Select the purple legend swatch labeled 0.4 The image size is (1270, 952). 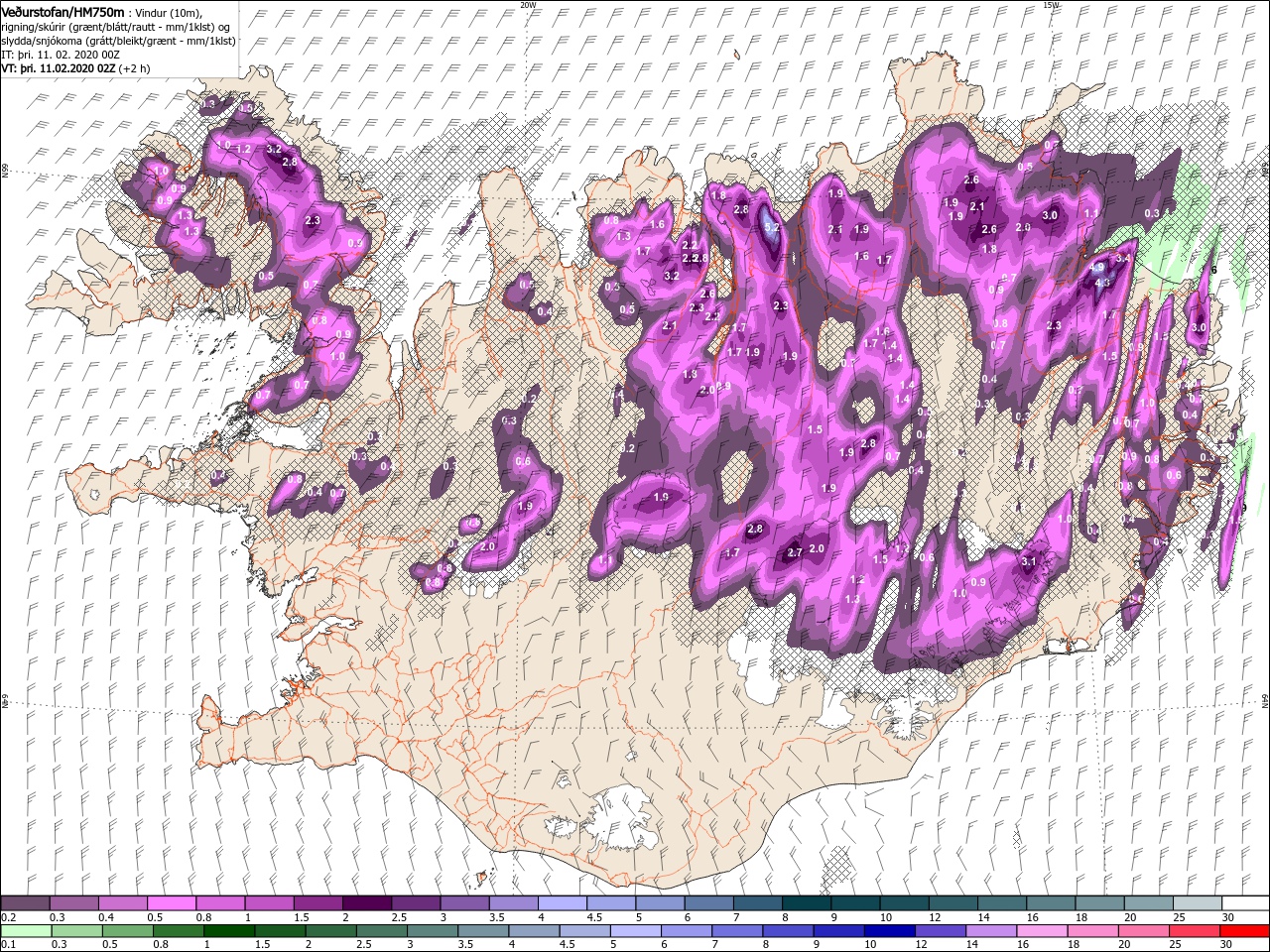click(x=122, y=903)
